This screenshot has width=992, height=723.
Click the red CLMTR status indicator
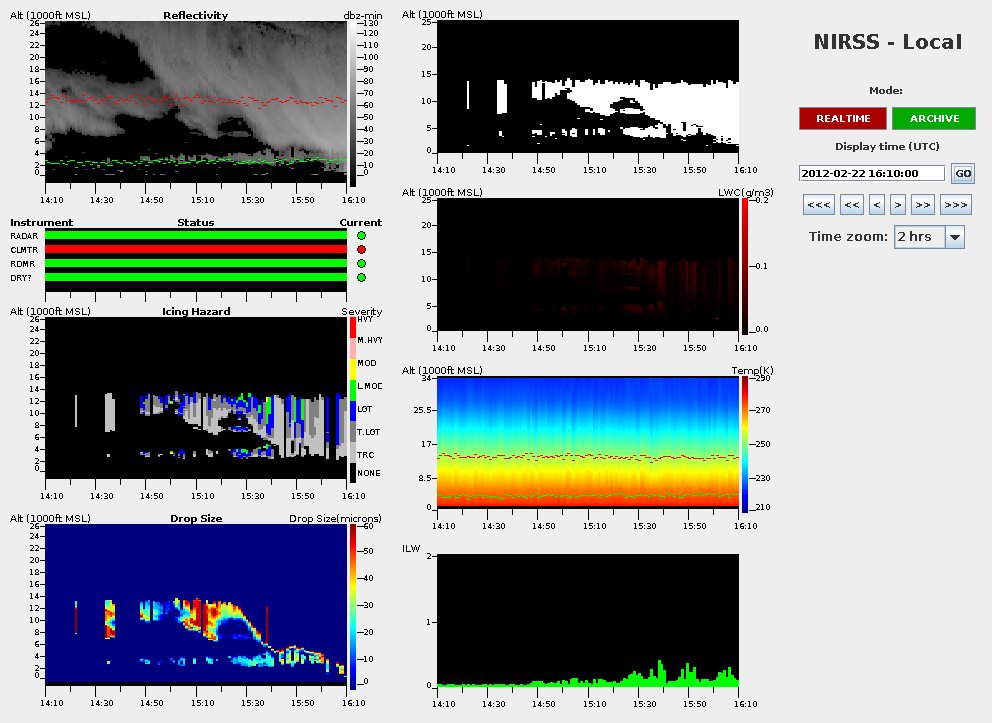pos(361,249)
